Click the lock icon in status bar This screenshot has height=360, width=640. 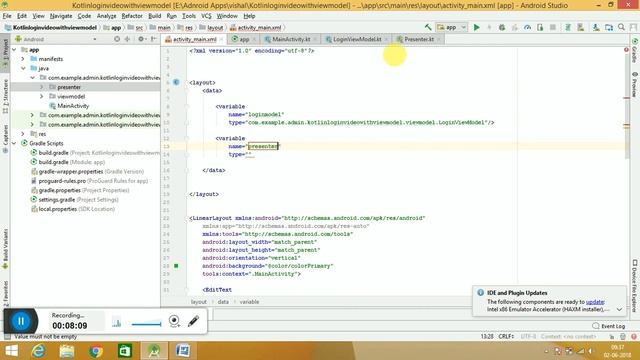612,337
